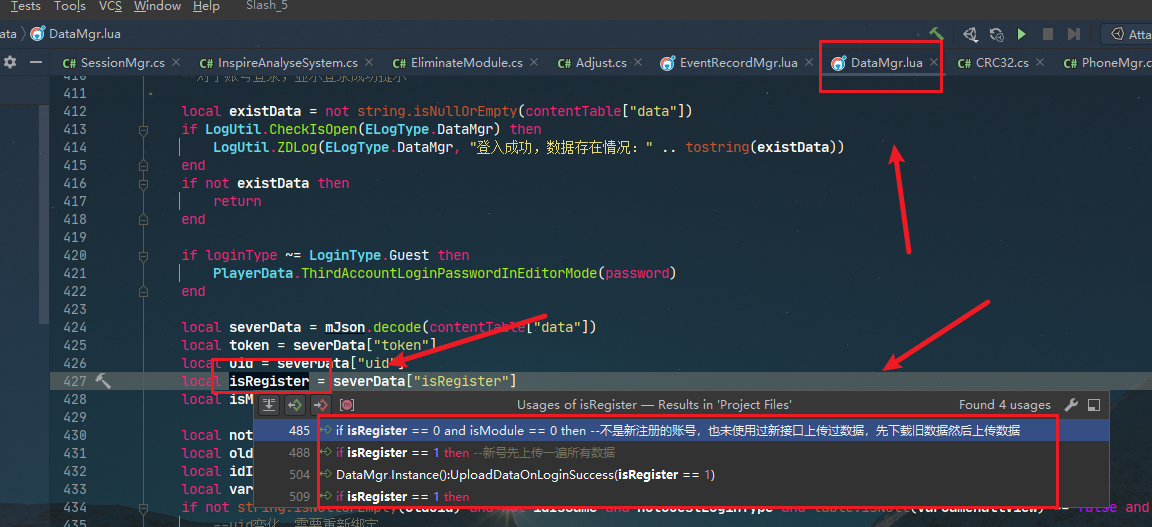
Task: Toggle the red-arrow usages filter
Action: click(320, 405)
